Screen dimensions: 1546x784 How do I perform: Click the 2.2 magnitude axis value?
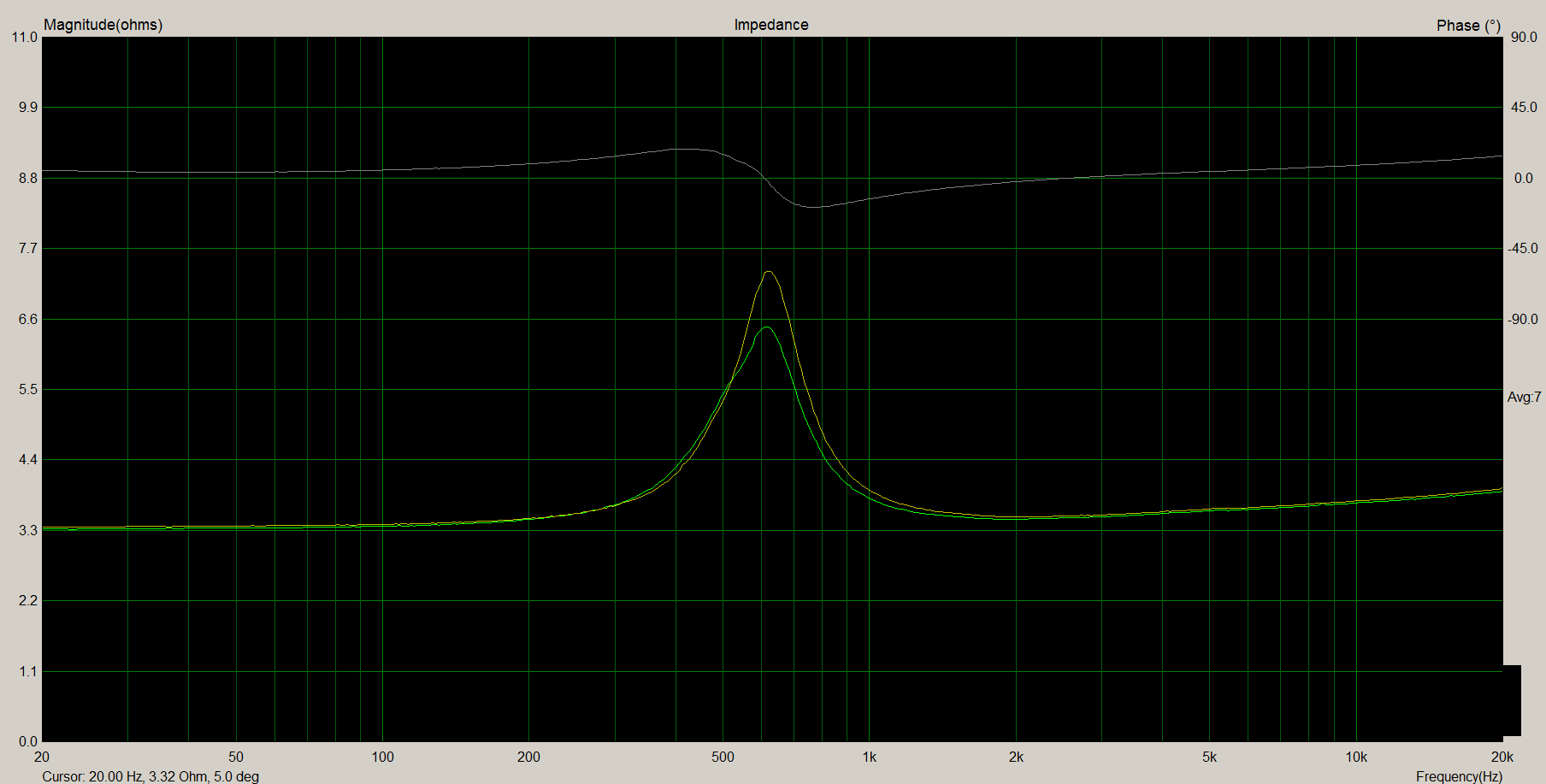(28, 600)
